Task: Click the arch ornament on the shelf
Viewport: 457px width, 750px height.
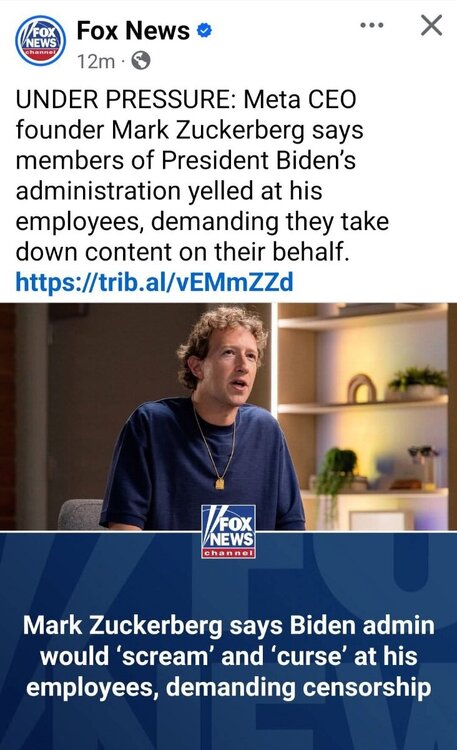Action: (362, 388)
